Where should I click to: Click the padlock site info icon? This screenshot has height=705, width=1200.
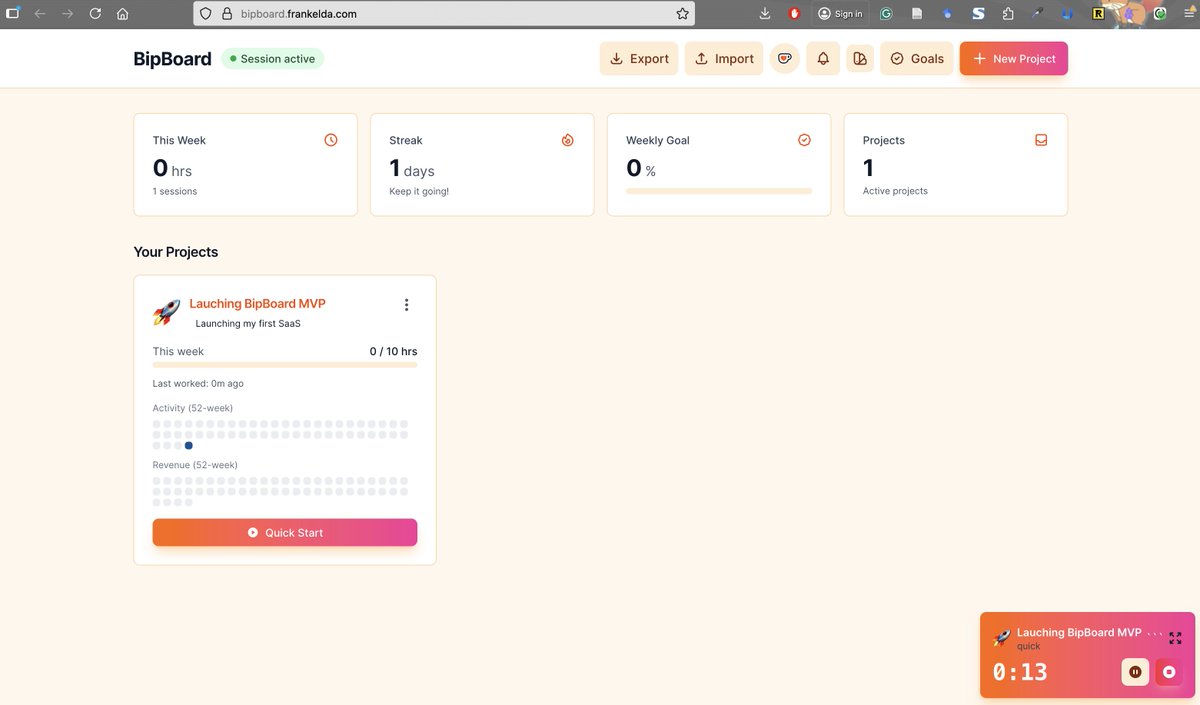coord(227,14)
